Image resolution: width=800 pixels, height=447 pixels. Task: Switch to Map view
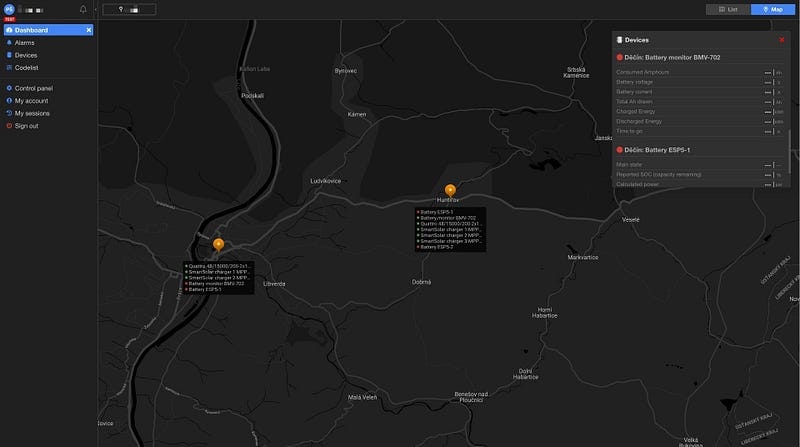[773, 9]
